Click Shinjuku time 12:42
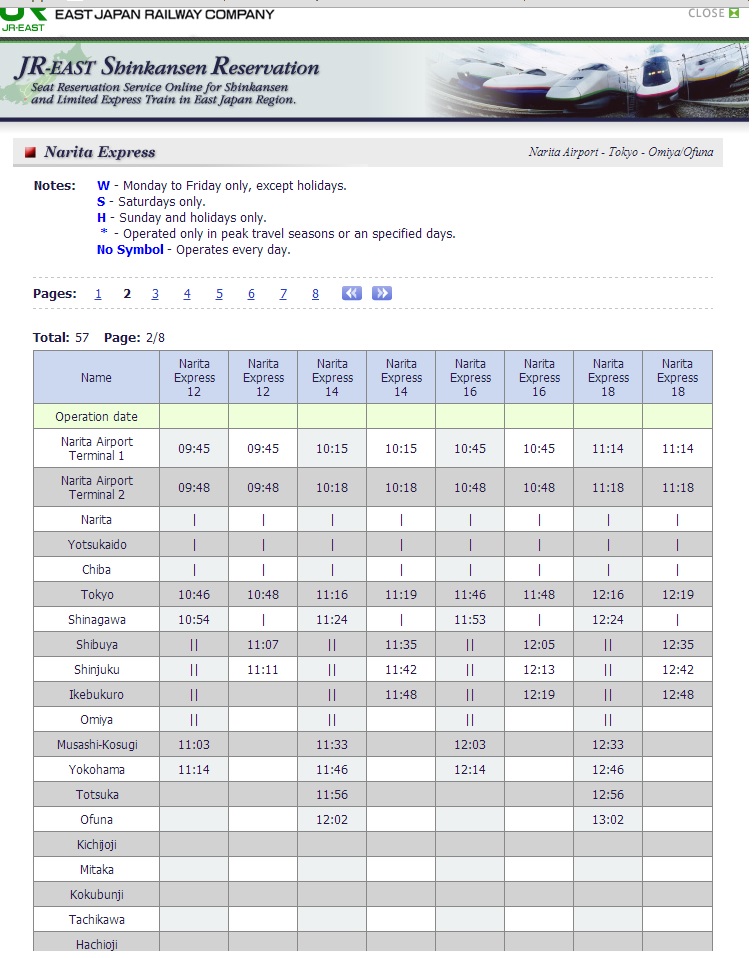The width and height of the screenshot is (756, 958). coord(678,670)
